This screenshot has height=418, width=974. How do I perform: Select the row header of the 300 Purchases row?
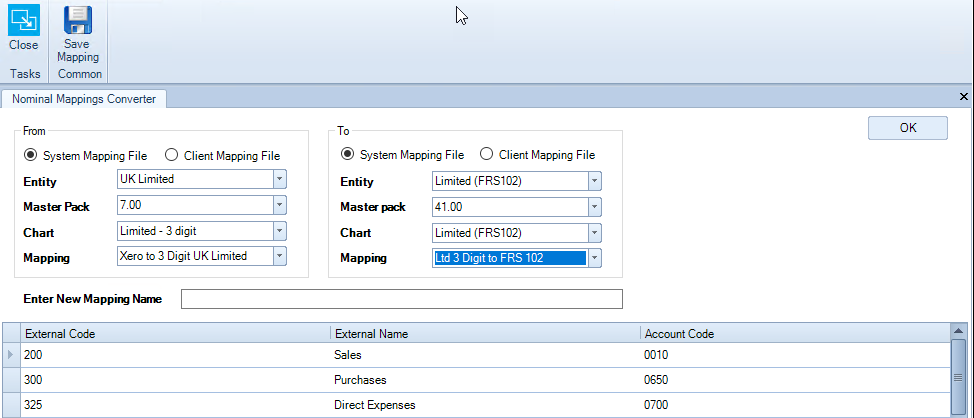[x=12, y=379]
